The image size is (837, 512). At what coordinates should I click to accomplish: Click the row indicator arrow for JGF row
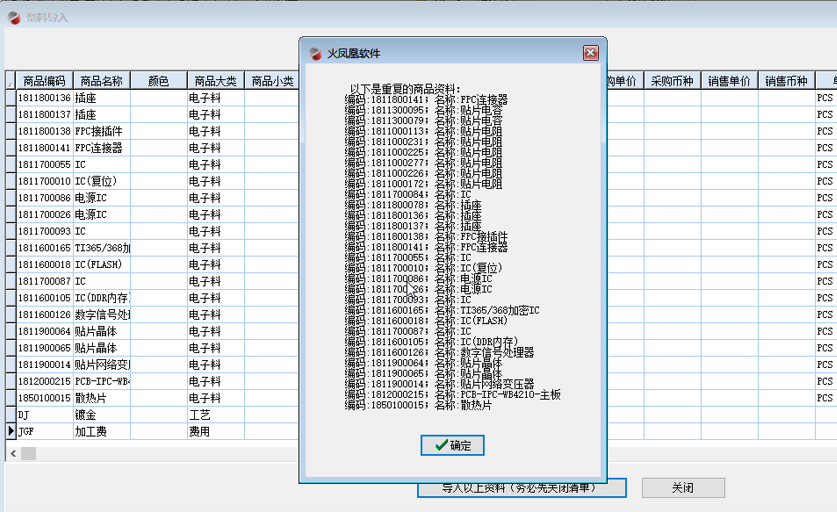click(x=11, y=431)
